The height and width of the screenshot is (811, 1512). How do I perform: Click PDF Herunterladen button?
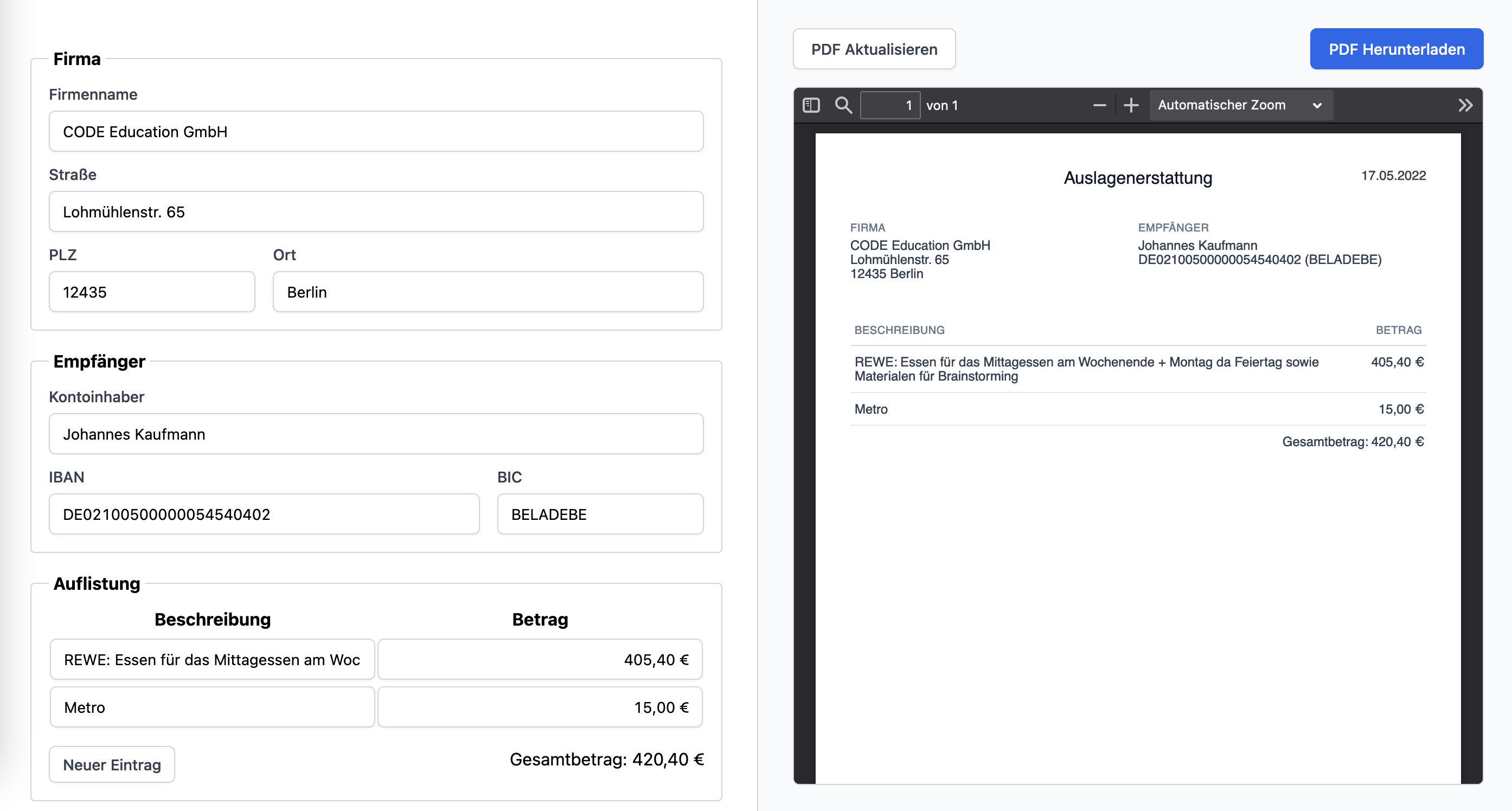tap(1396, 49)
